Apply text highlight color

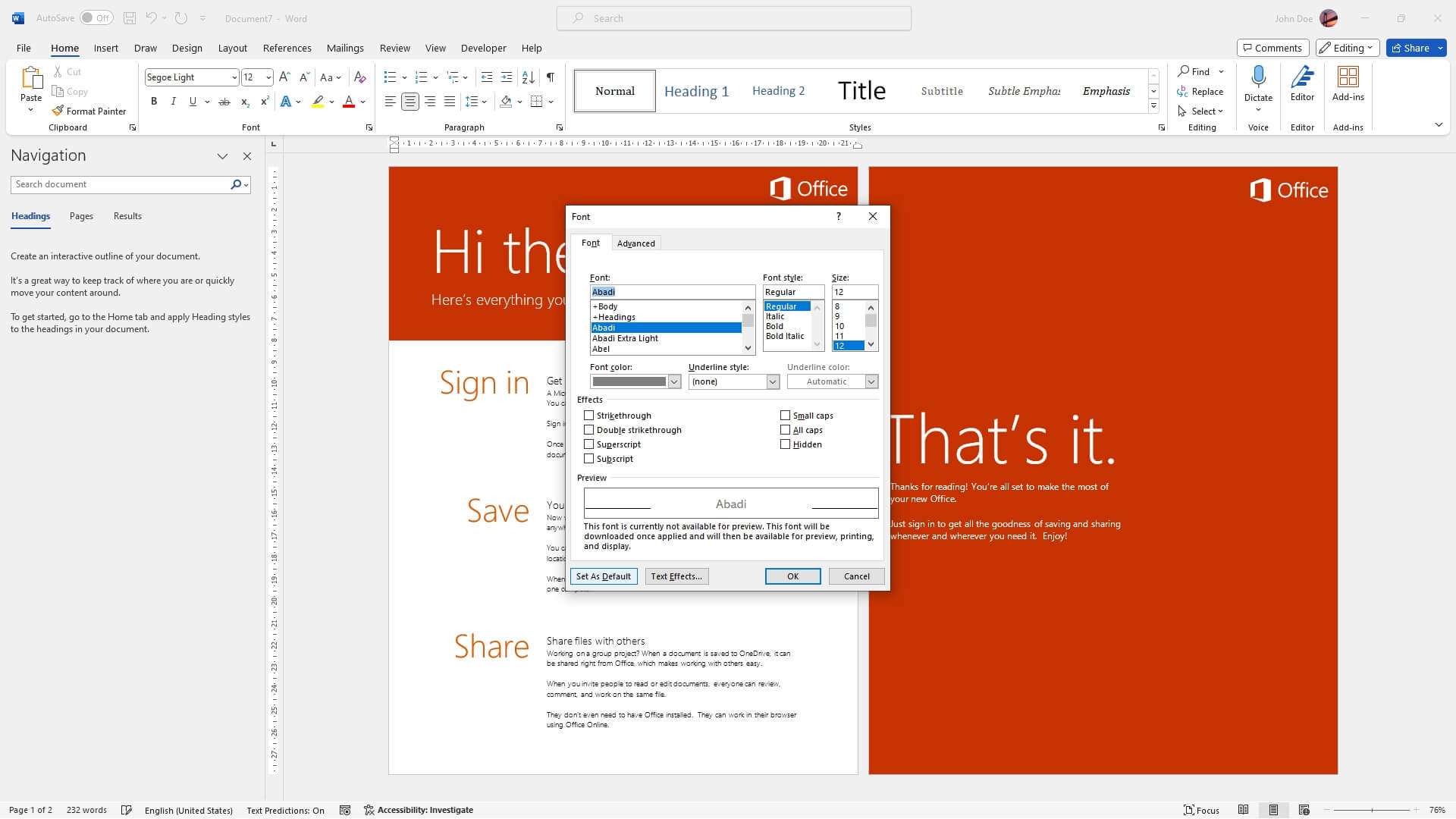(318, 102)
